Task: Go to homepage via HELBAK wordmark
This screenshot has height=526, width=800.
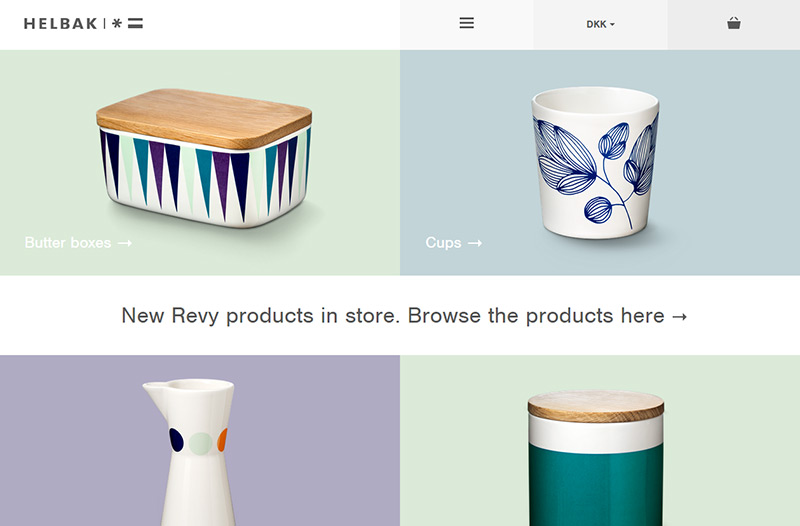Action: [60, 23]
